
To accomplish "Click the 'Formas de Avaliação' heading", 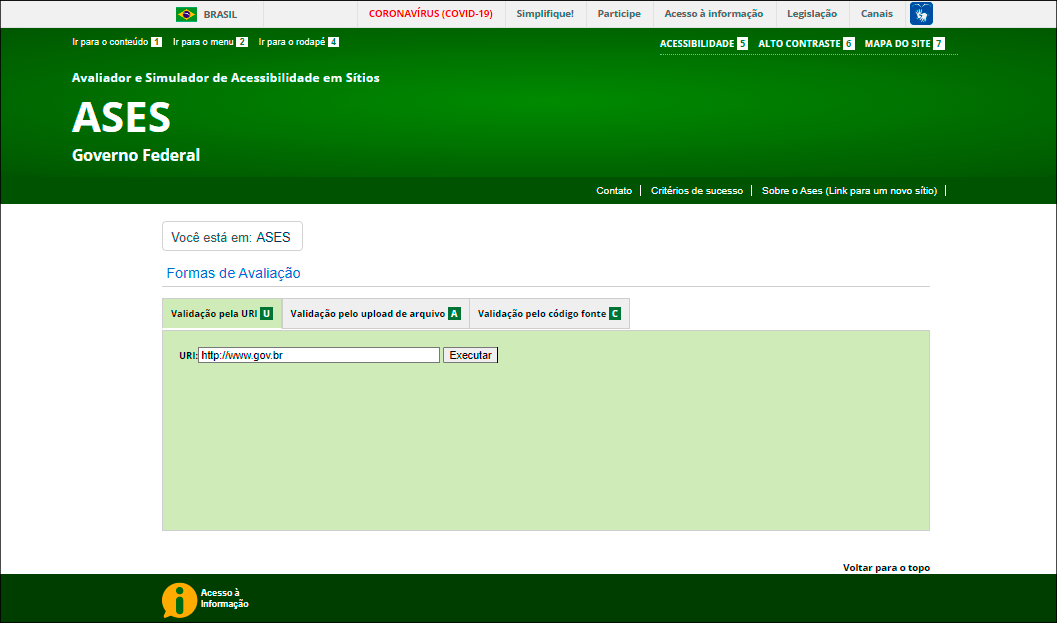I will point(233,273).
